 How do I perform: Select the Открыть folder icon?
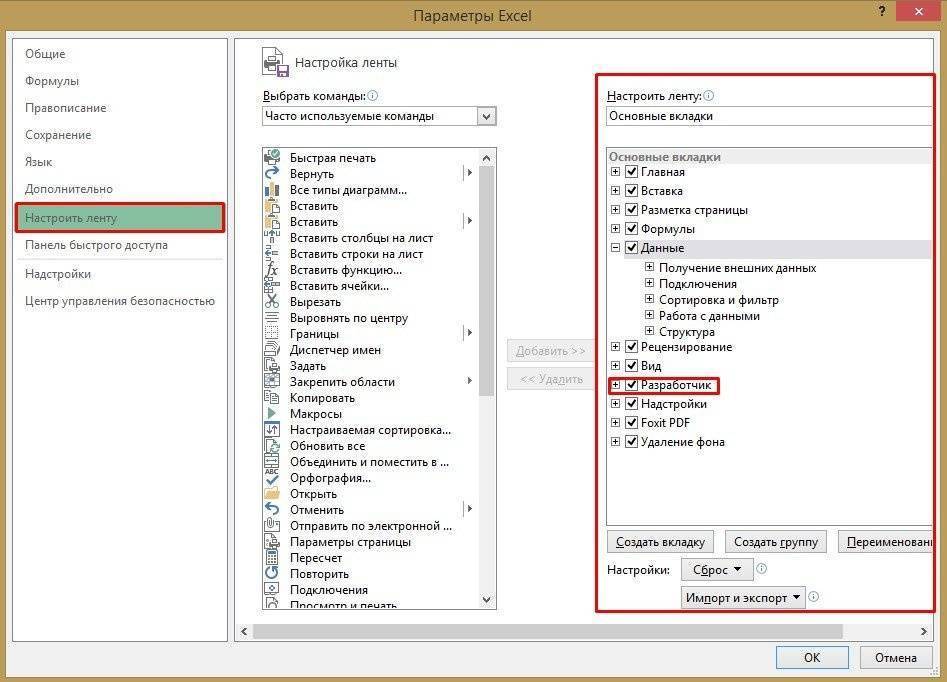(x=272, y=494)
